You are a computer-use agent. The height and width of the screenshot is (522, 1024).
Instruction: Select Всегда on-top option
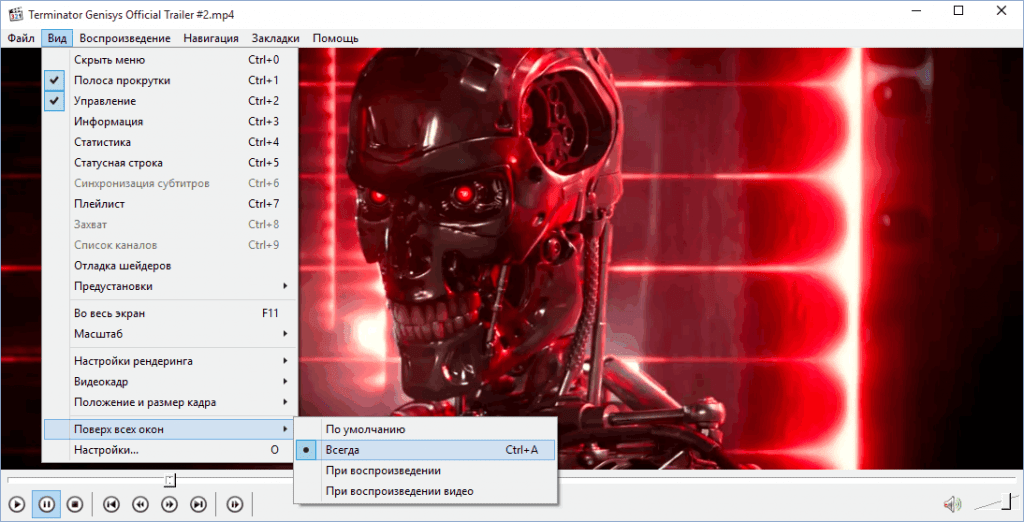pos(425,450)
